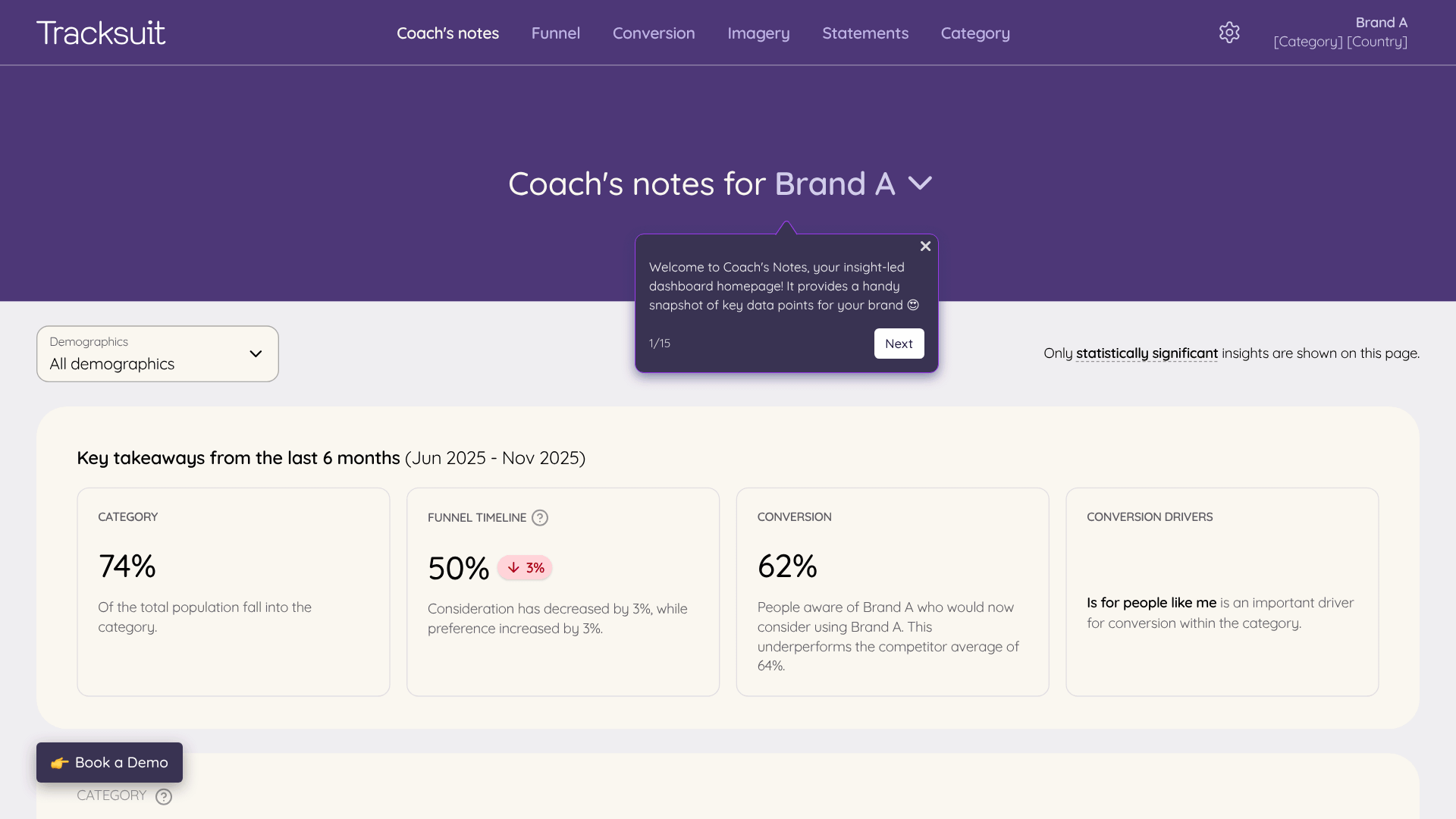Click the Conversion 62% card

pos(893,591)
